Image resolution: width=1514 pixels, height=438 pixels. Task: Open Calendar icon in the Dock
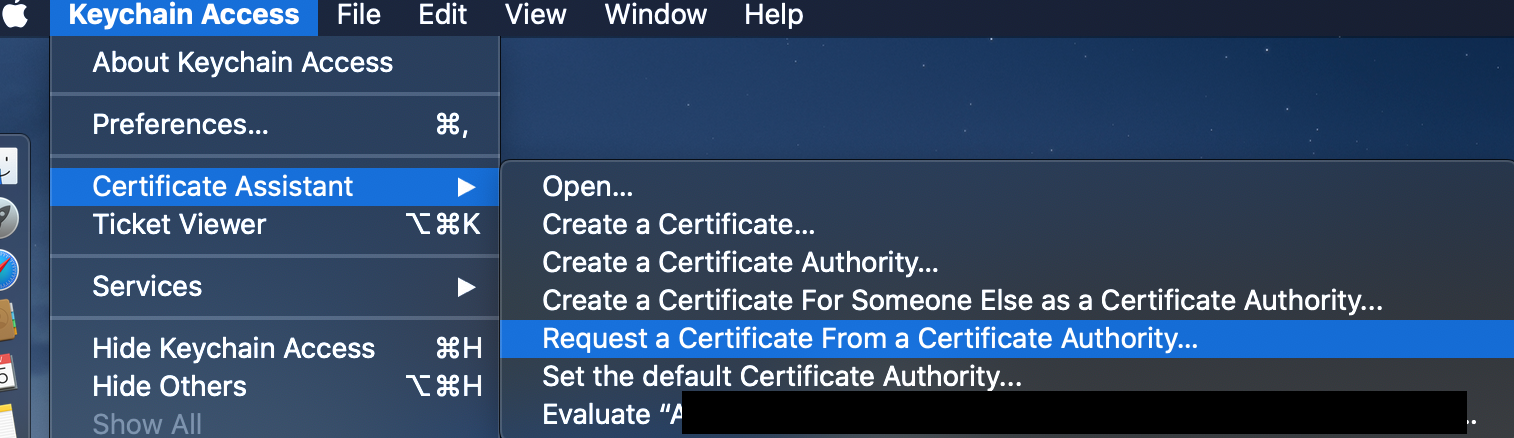point(9,373)
